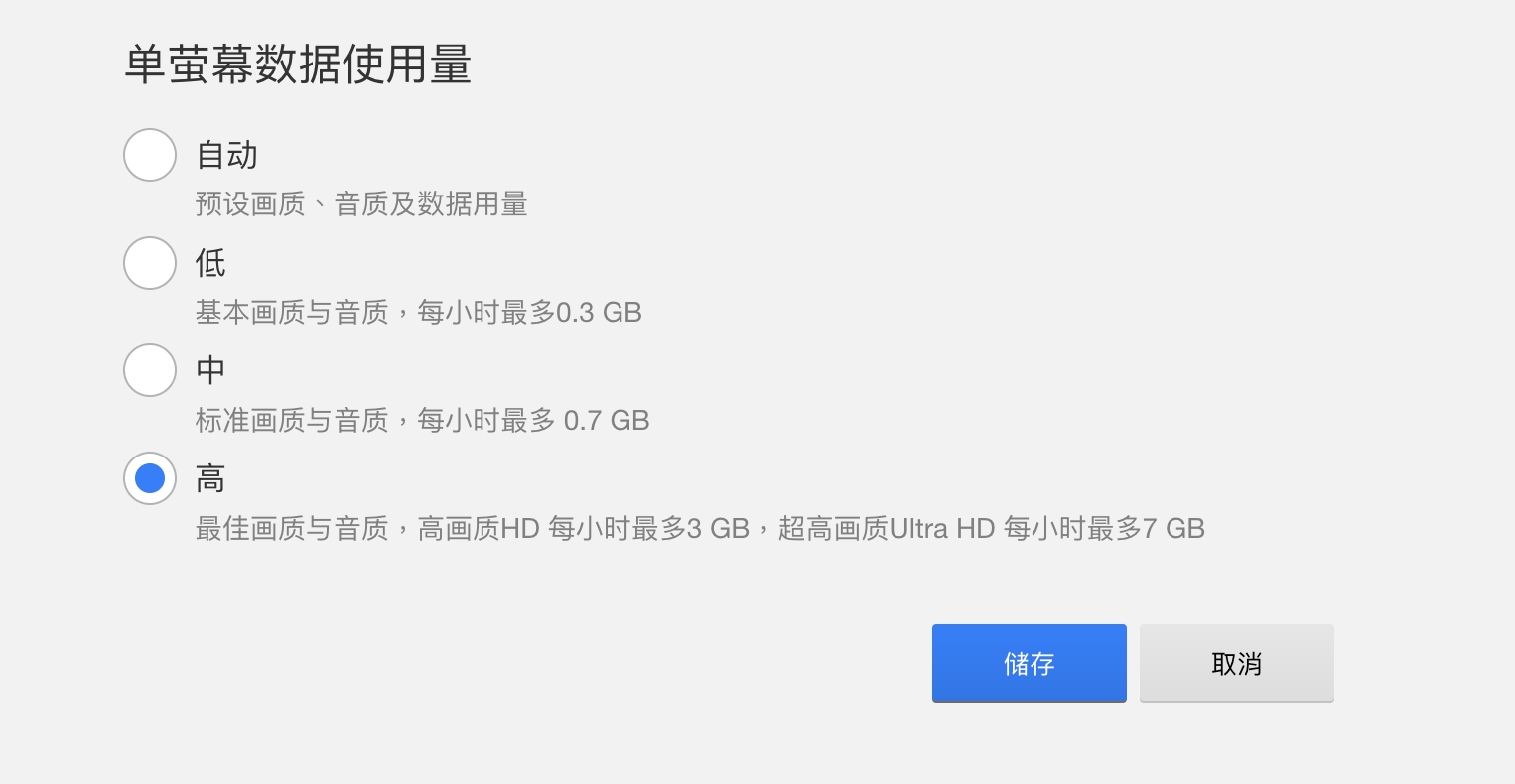
Task: Click the 预设画质、音质及数据用量 description
Action: point(361,204)
